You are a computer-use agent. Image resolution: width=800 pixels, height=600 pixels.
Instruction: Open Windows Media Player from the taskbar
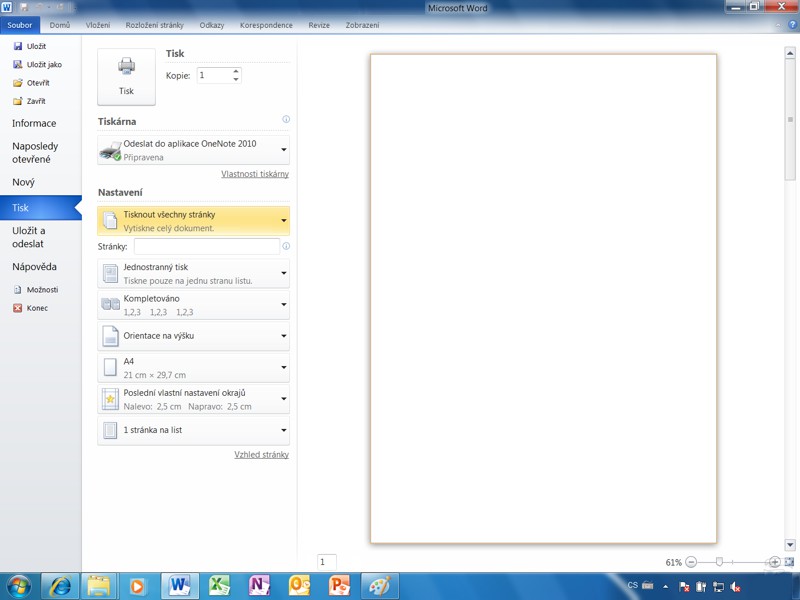point(137,586)
